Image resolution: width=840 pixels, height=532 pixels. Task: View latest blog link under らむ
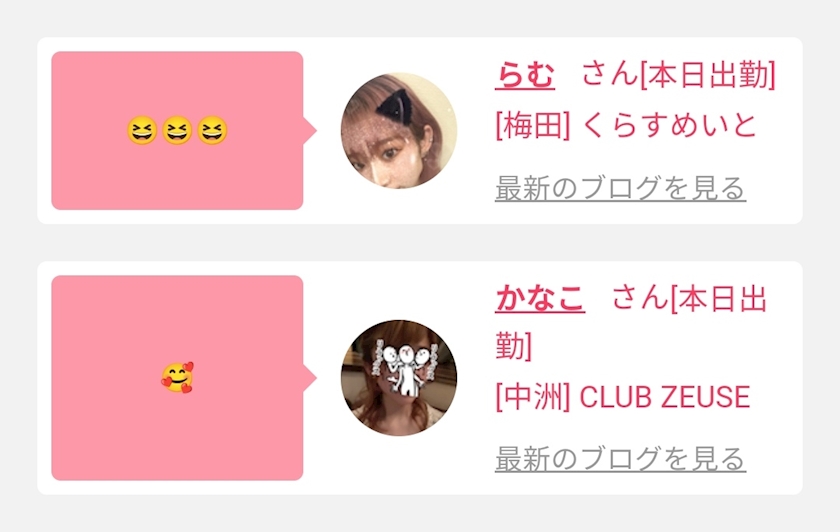[x=620, y=188]
